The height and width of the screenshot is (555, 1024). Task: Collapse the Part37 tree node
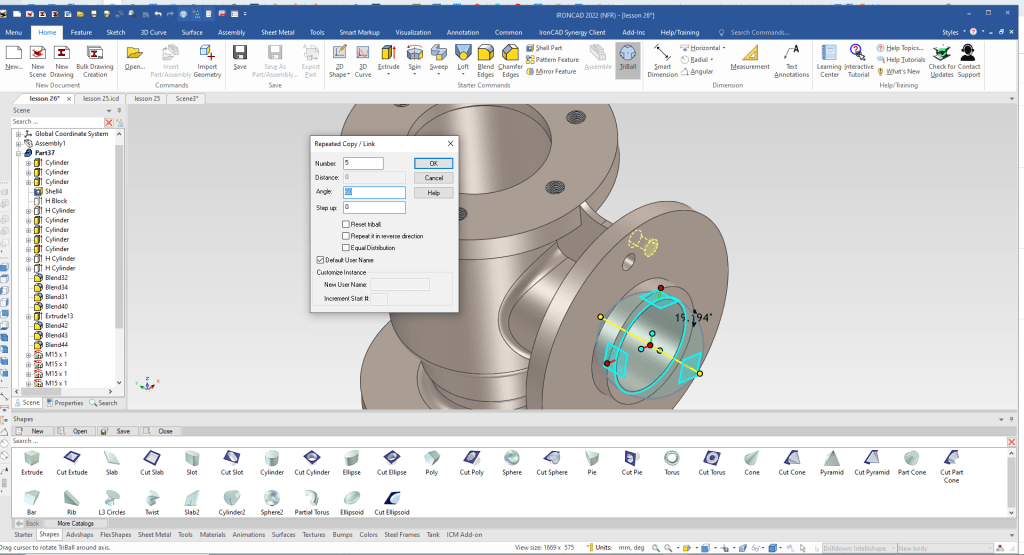[x=19, y=153]
